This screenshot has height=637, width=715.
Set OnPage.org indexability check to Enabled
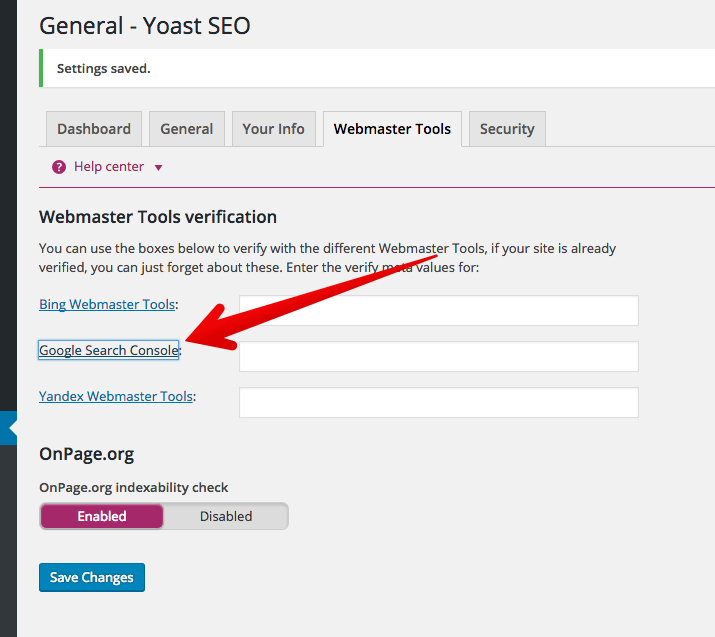pos(102,516)
